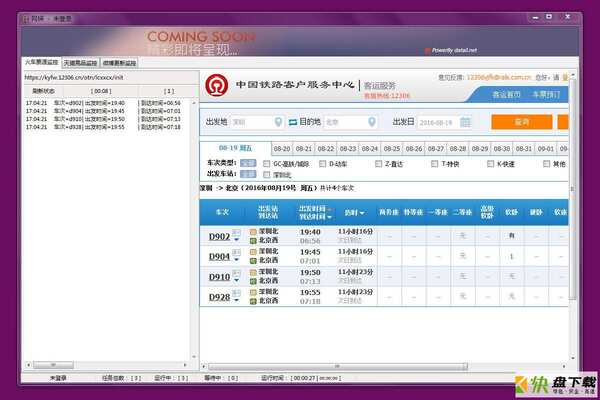Image resolution: width=600 pixels, height=400 pixels.
Task: Click the 有 soft sleeper cell for D902
Action: 512,236
